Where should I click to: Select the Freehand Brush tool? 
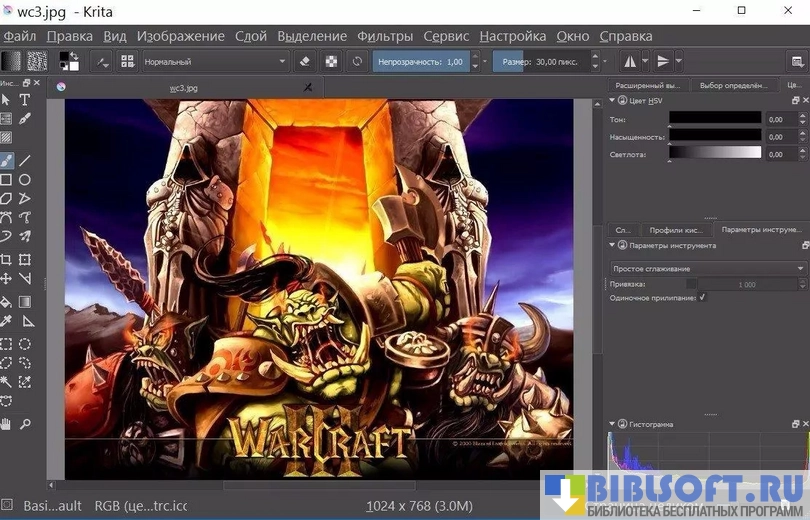point(7,159)
